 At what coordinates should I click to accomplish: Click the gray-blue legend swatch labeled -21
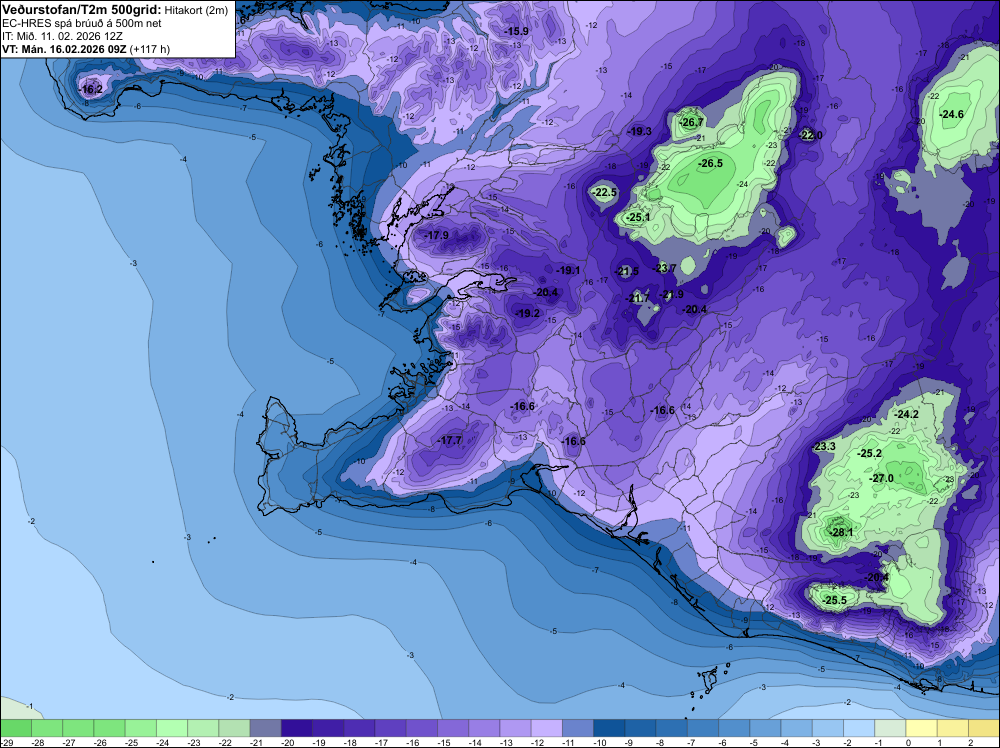pyautogui.click(x=265, y=728)
